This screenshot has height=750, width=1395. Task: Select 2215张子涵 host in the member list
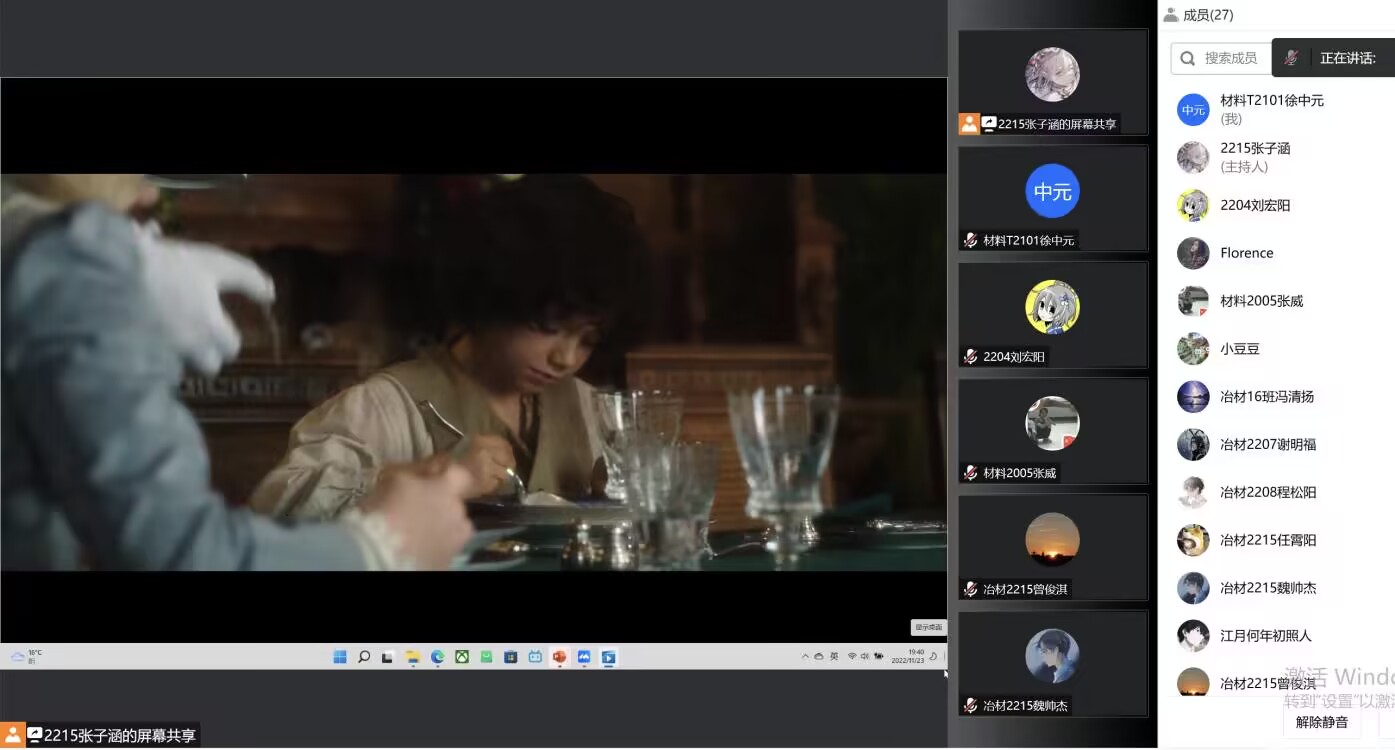[x=1255, y=157]
